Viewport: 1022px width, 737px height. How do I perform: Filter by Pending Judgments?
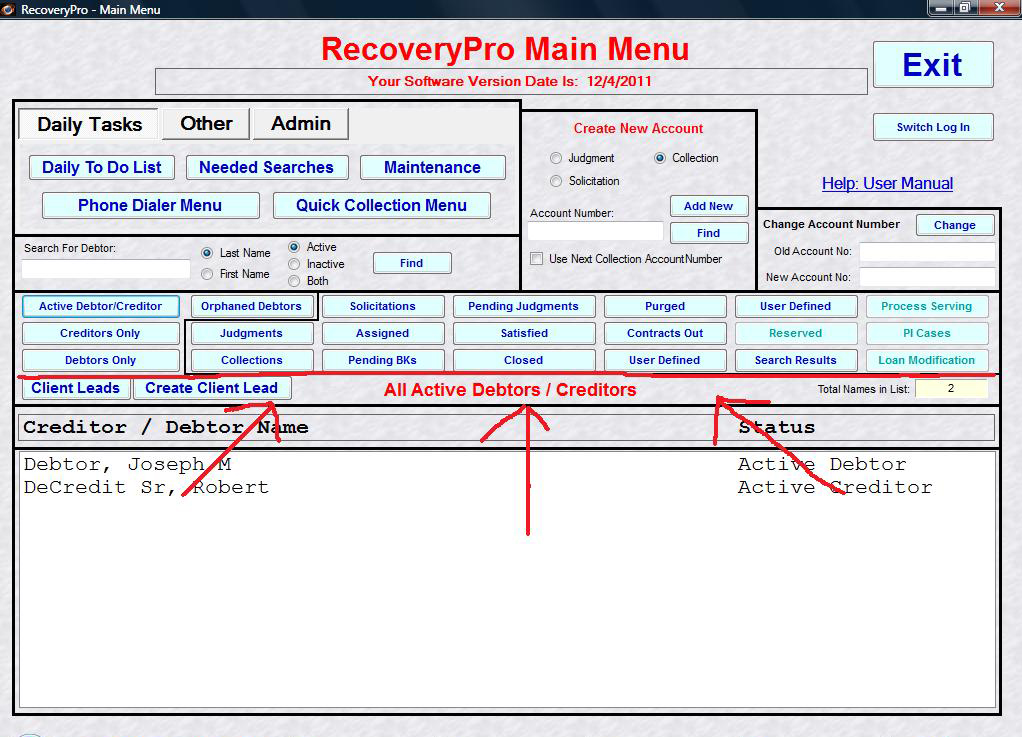click(523, 306)
